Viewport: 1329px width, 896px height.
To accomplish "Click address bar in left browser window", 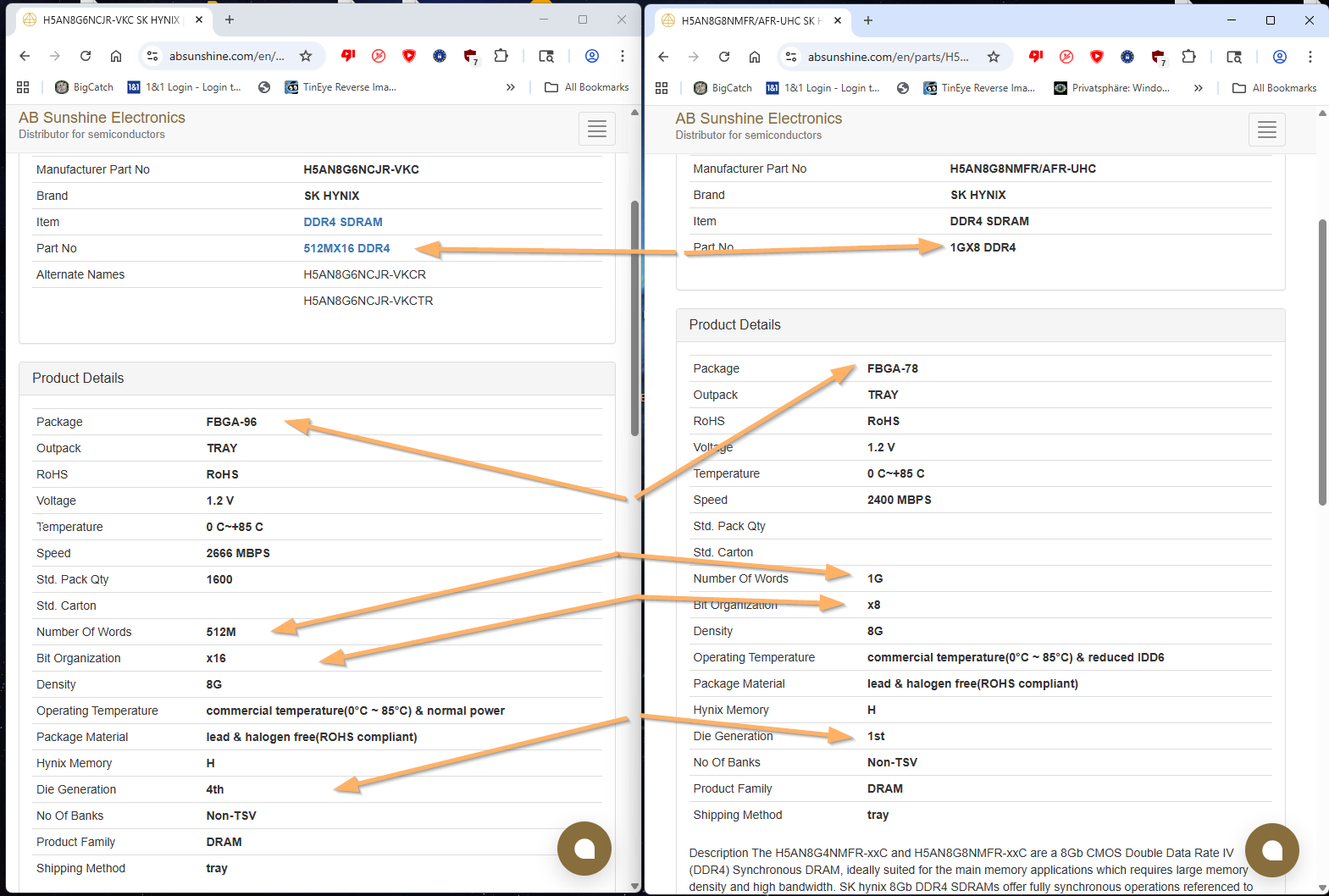I will [x=226, y=56].
